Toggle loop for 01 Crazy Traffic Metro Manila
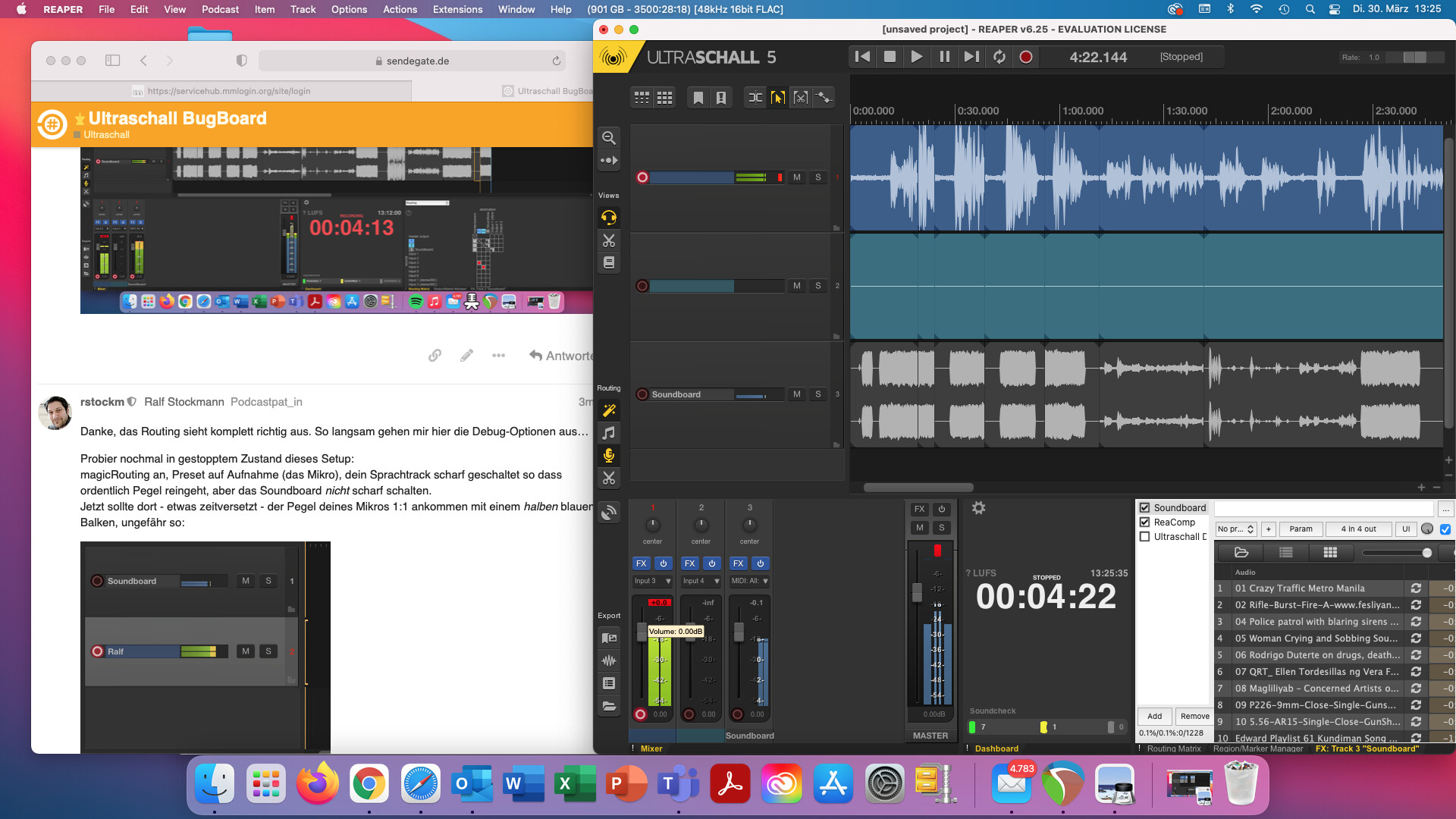 click(1416, 588)
